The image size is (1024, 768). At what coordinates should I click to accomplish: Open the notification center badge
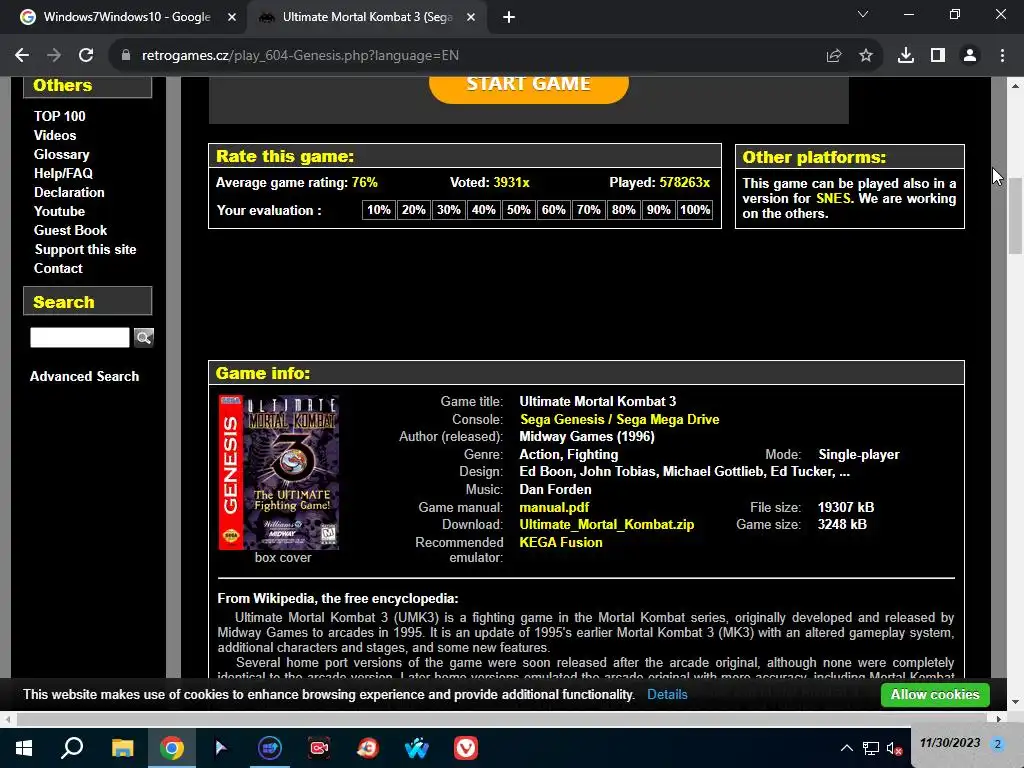coord(997,744)
